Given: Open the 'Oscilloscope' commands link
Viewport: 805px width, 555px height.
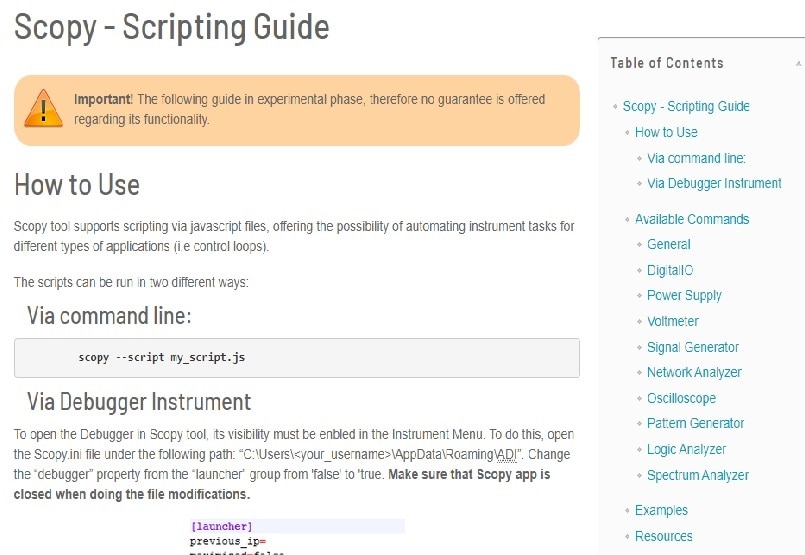Looking at the screenshot, I should click(x=681, y=398).
